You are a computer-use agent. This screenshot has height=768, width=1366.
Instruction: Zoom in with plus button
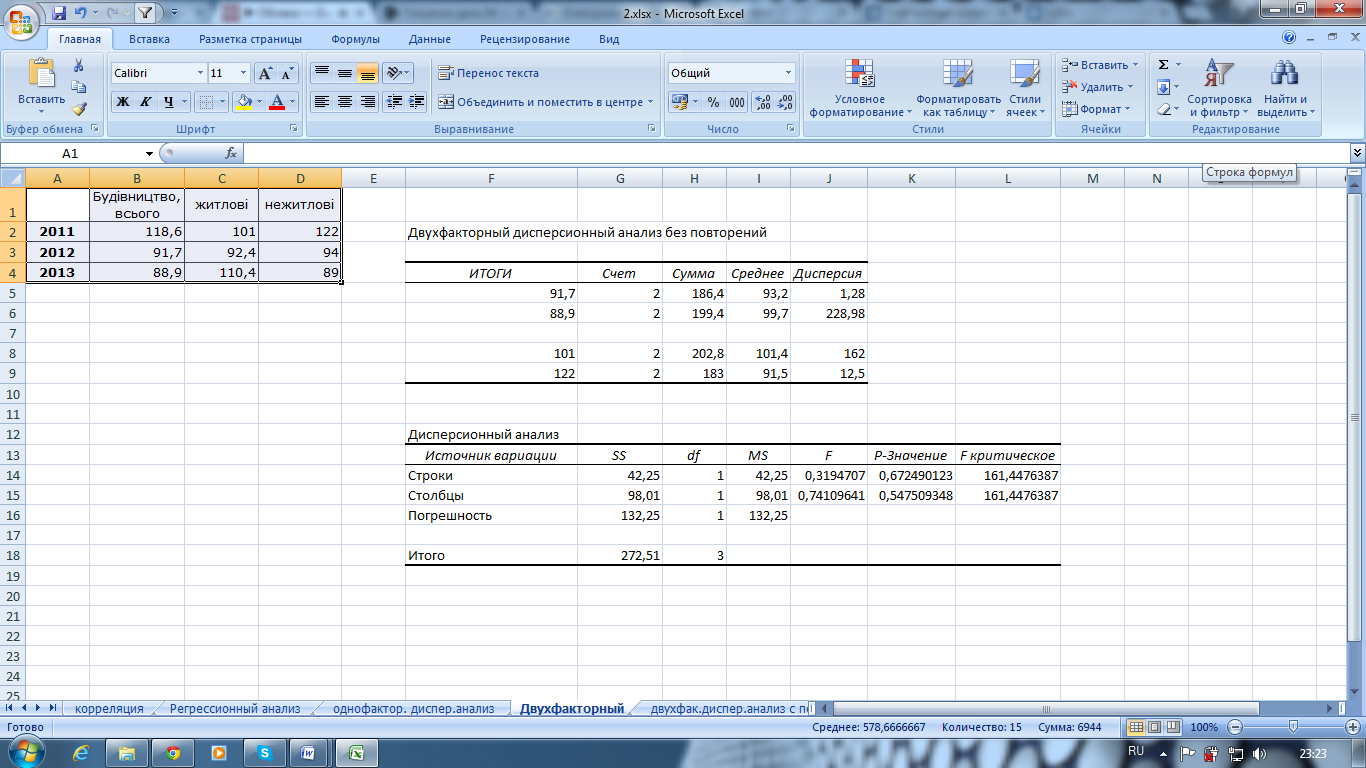point(1353,727)
